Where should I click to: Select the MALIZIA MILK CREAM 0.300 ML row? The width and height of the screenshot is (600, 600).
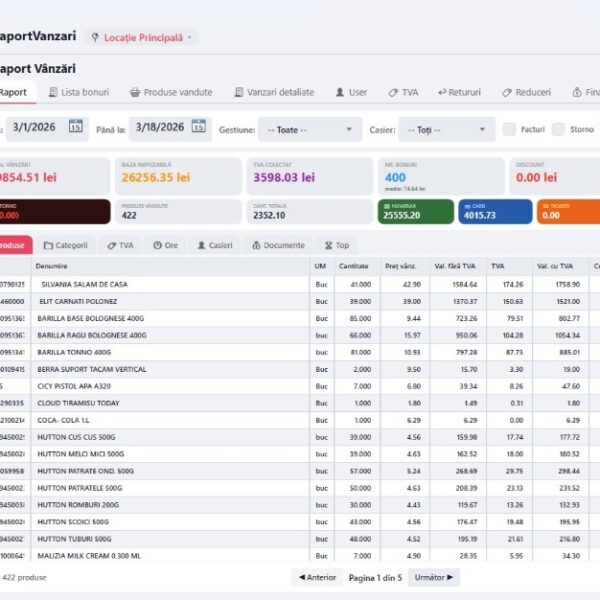pyautogui.click(x=300, y=556)
